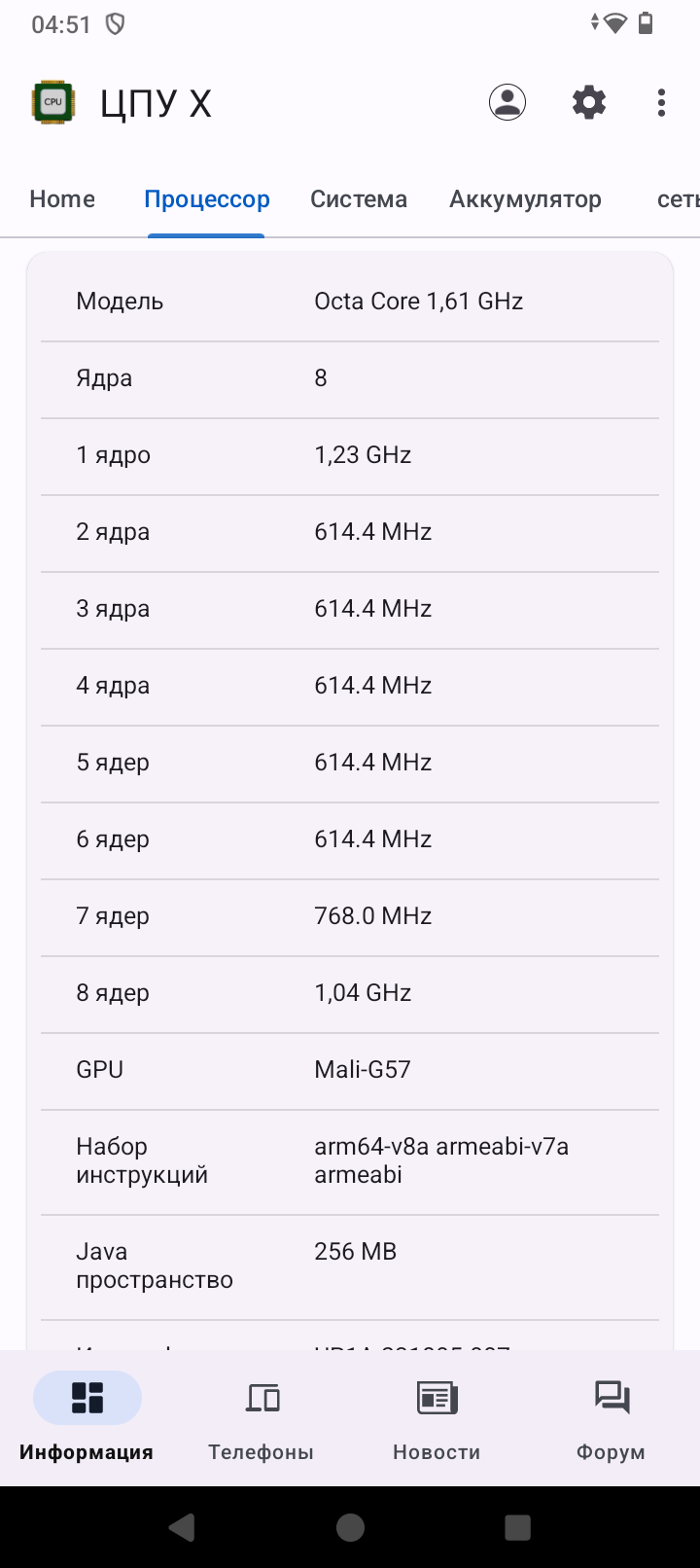Open the Аккумулятор tab
Image resolution: width=700 pixels, height=1568 pixels.
coord(525,199)
